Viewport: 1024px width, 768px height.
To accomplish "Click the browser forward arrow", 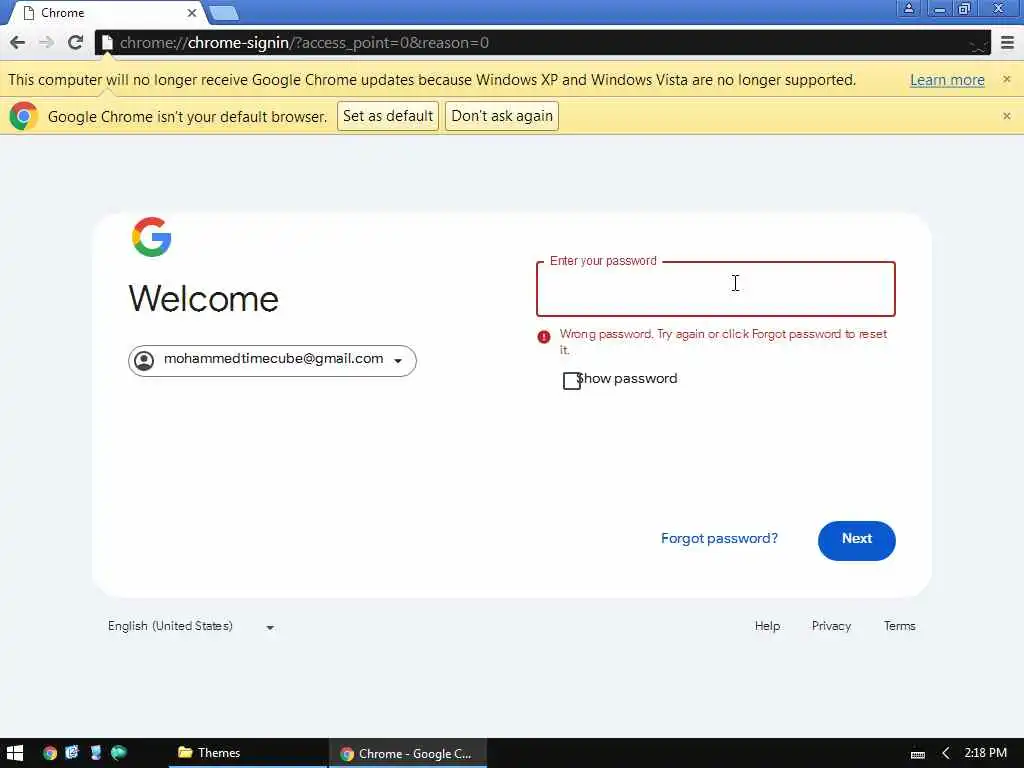I will pyautogui.click(x=46, y=43).
